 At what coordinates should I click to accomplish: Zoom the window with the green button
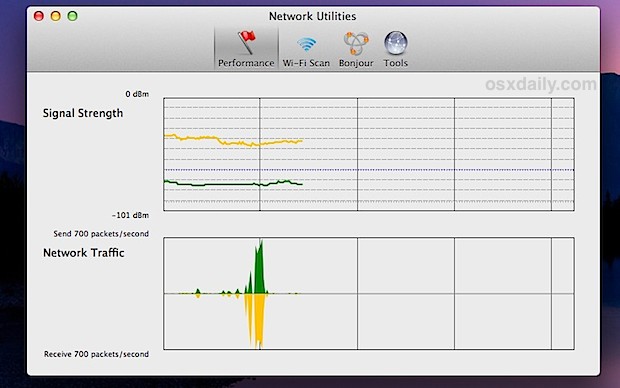tap(72, 16)
